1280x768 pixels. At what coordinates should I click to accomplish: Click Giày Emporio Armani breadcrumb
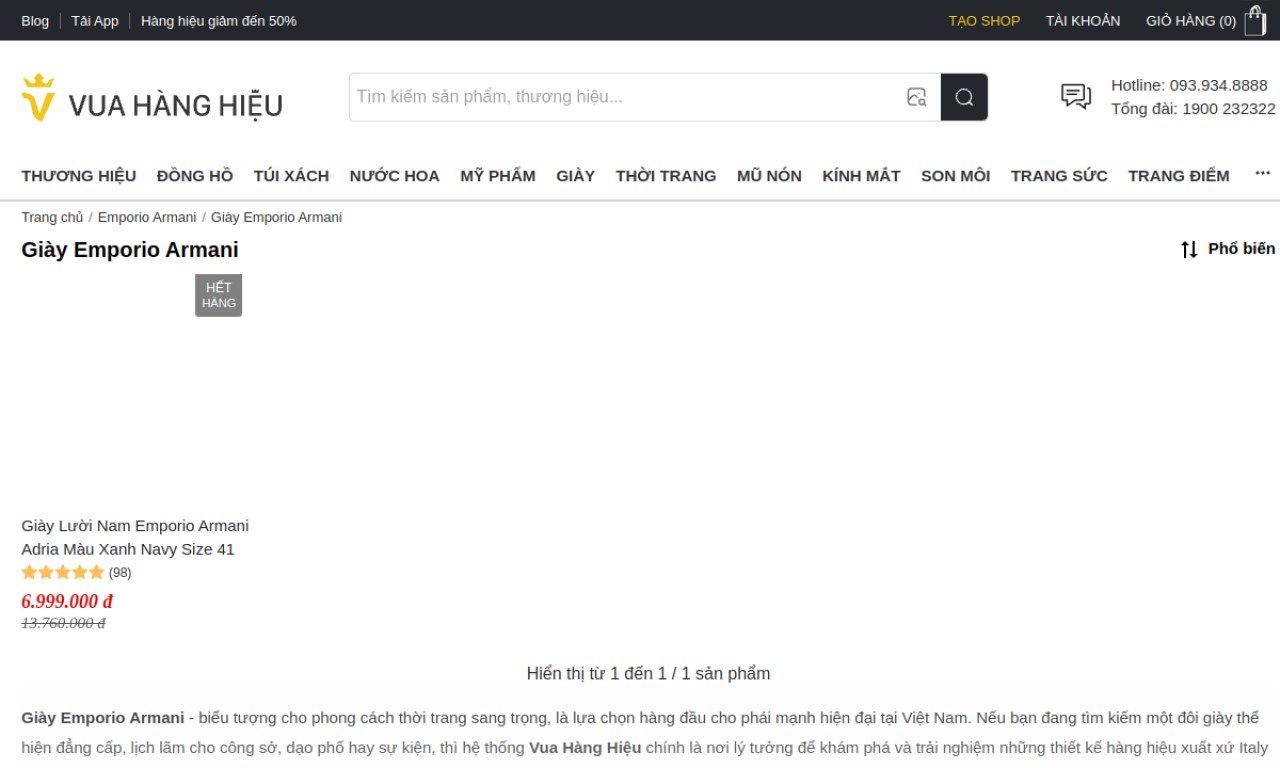276,217
